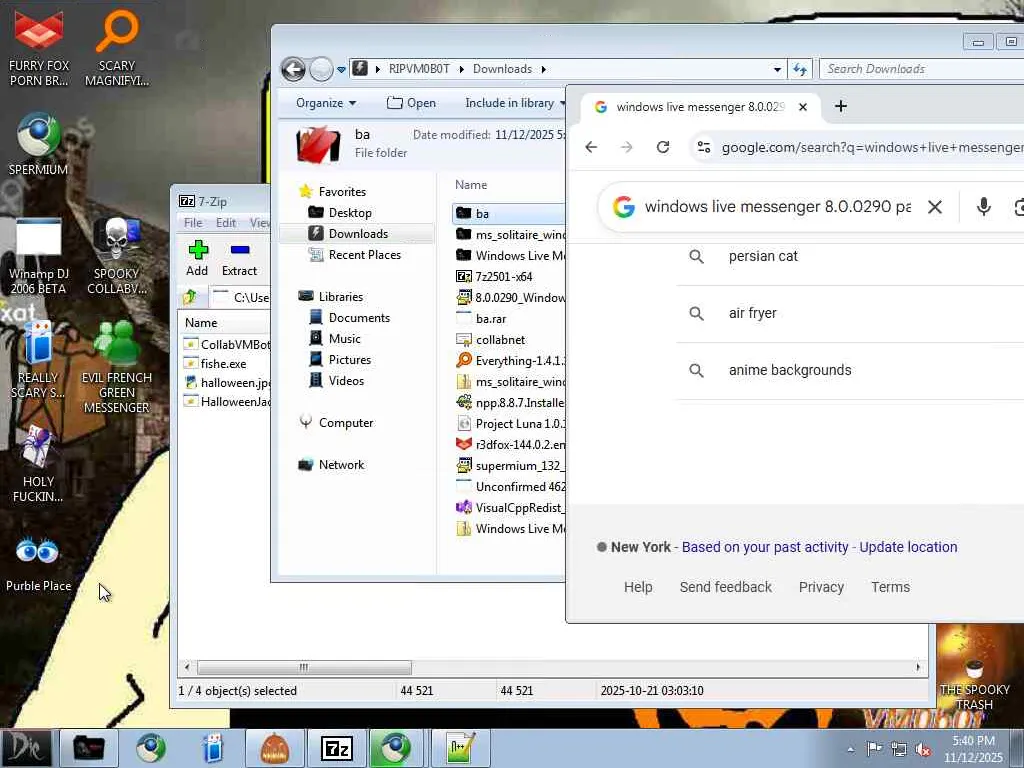Refresh the Explorer Downloads folder view
This screenshot has height=768, width=1024.
tap(800, 69)
